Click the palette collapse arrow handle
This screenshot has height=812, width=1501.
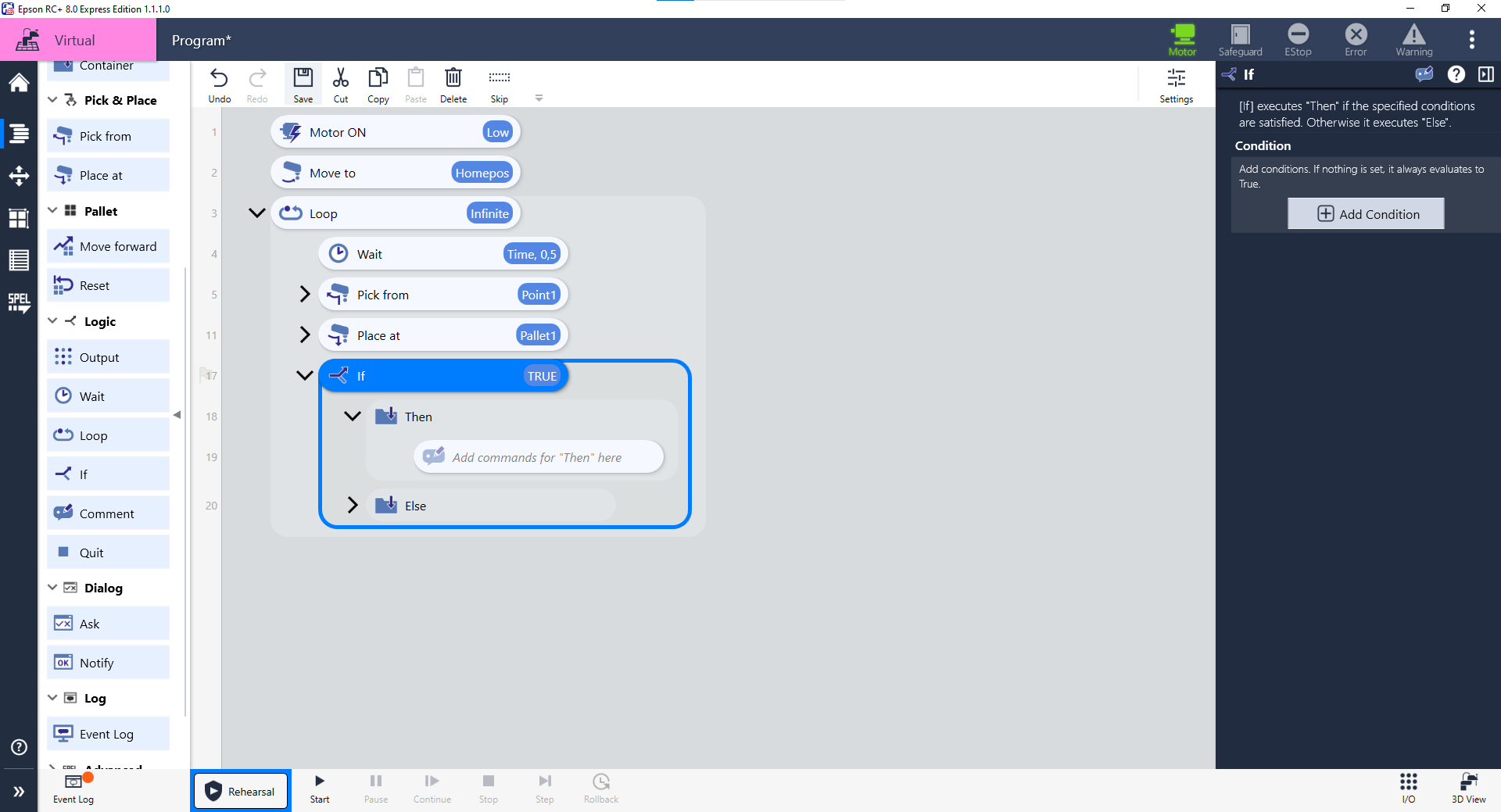[177, 415]
